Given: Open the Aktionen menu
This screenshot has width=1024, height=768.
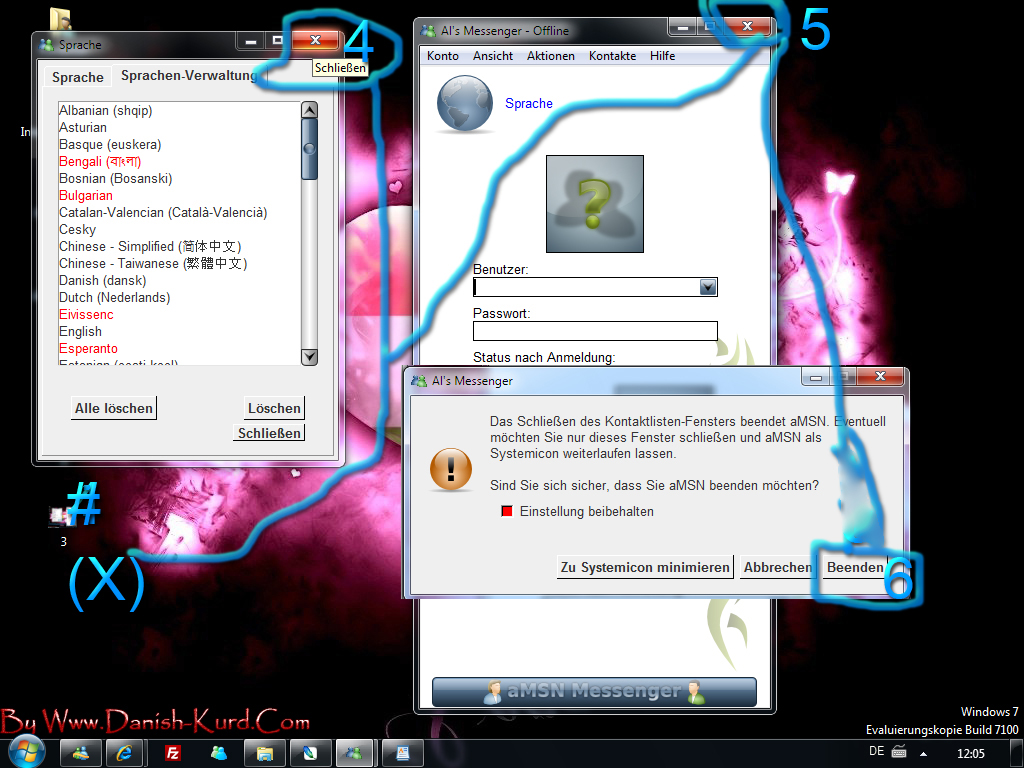Looking at the screenshot, I should click(551, 56).
